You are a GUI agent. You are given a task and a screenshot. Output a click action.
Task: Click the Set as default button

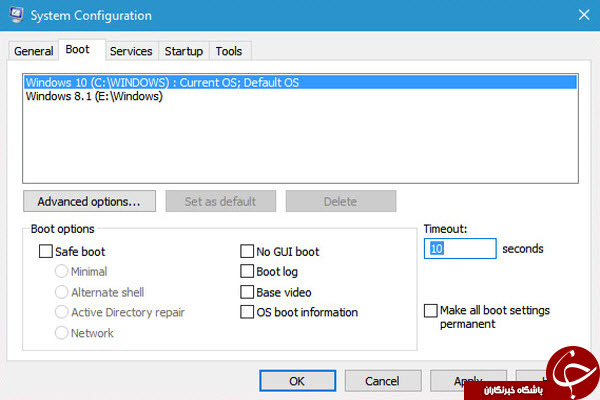[220, 201]
